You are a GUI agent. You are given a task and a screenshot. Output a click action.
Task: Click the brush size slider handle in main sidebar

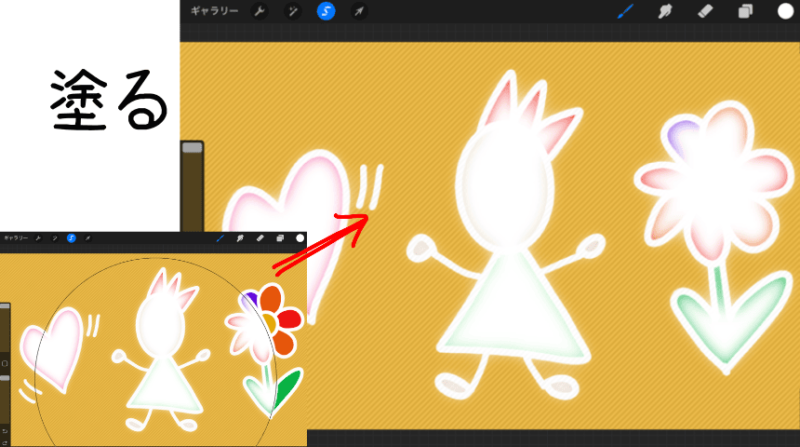click(x=192, y=147)
